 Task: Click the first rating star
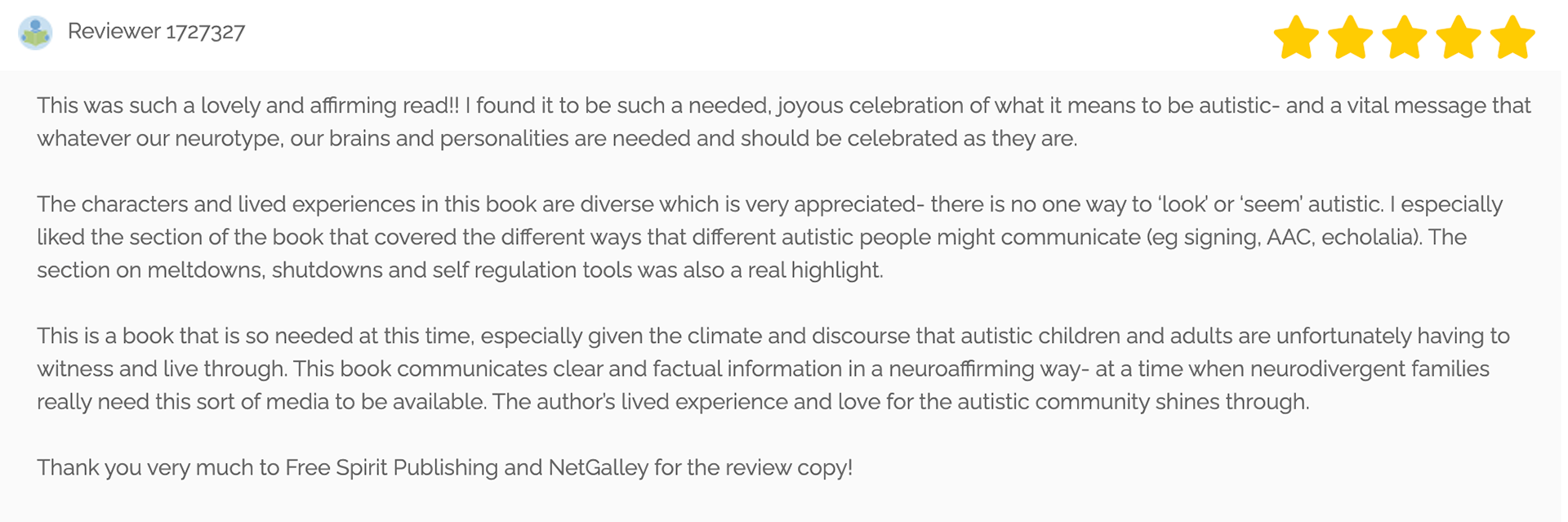(1296, 38)
